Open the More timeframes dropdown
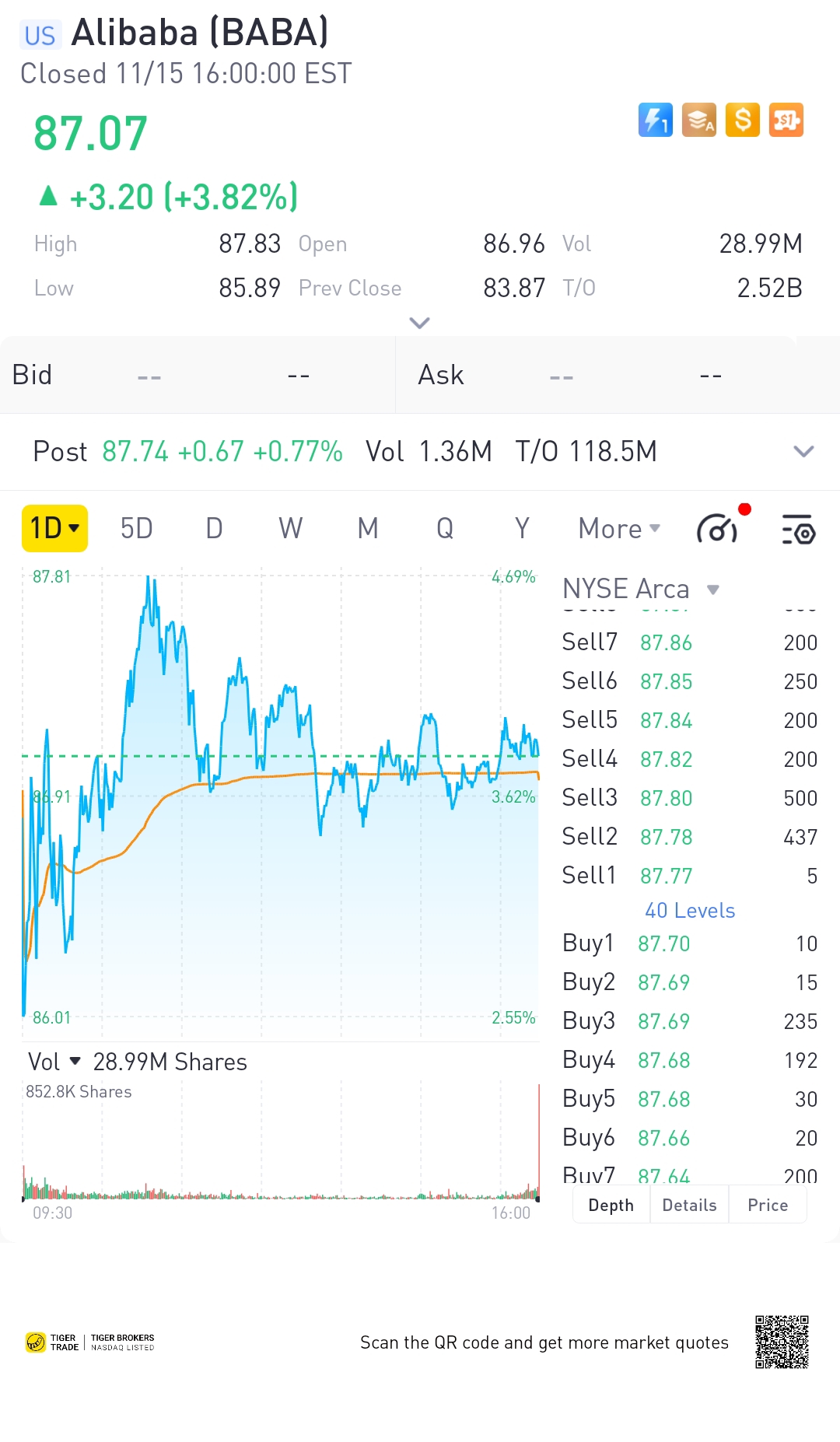This screenshot has height=1442, width=840. (619, 529)
